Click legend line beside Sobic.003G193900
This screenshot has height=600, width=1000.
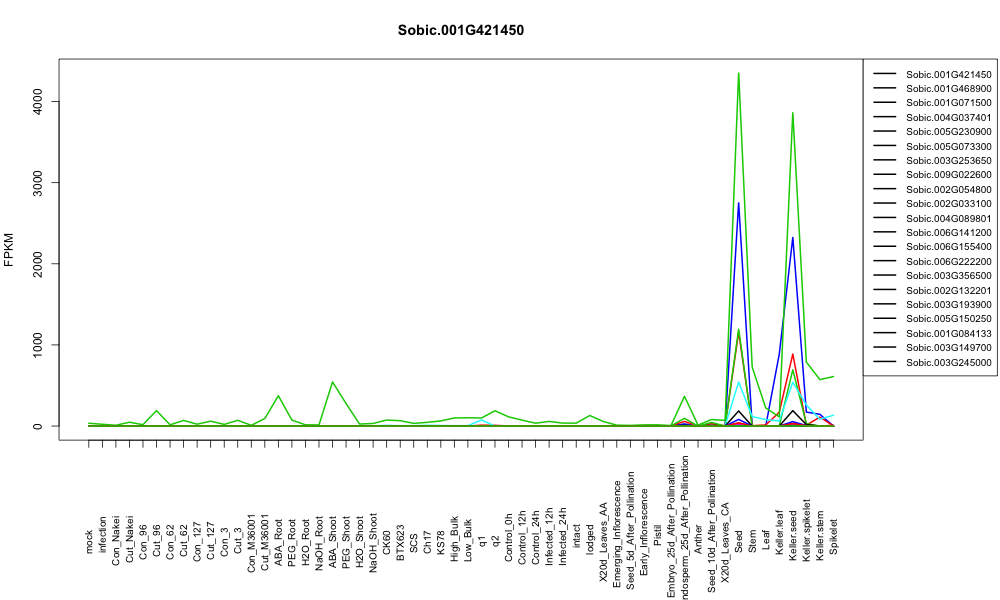pyautogui.click(x=885, y=304)
